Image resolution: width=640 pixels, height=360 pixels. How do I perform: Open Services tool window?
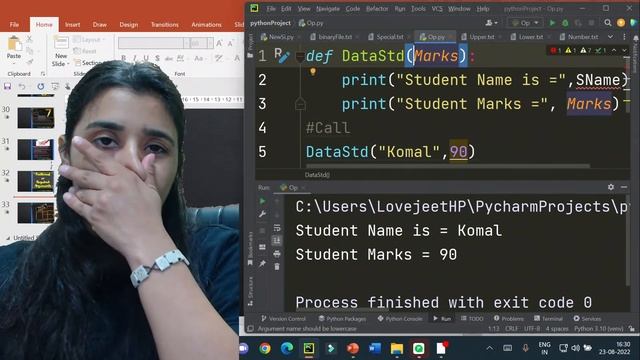pos(587,318)
